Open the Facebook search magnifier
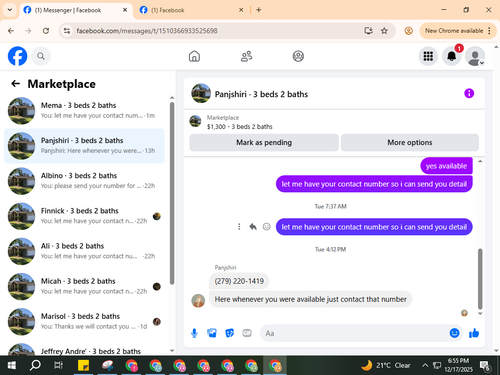Image resolution: width=500 pixels, height=375 pixels. (41, 56)
